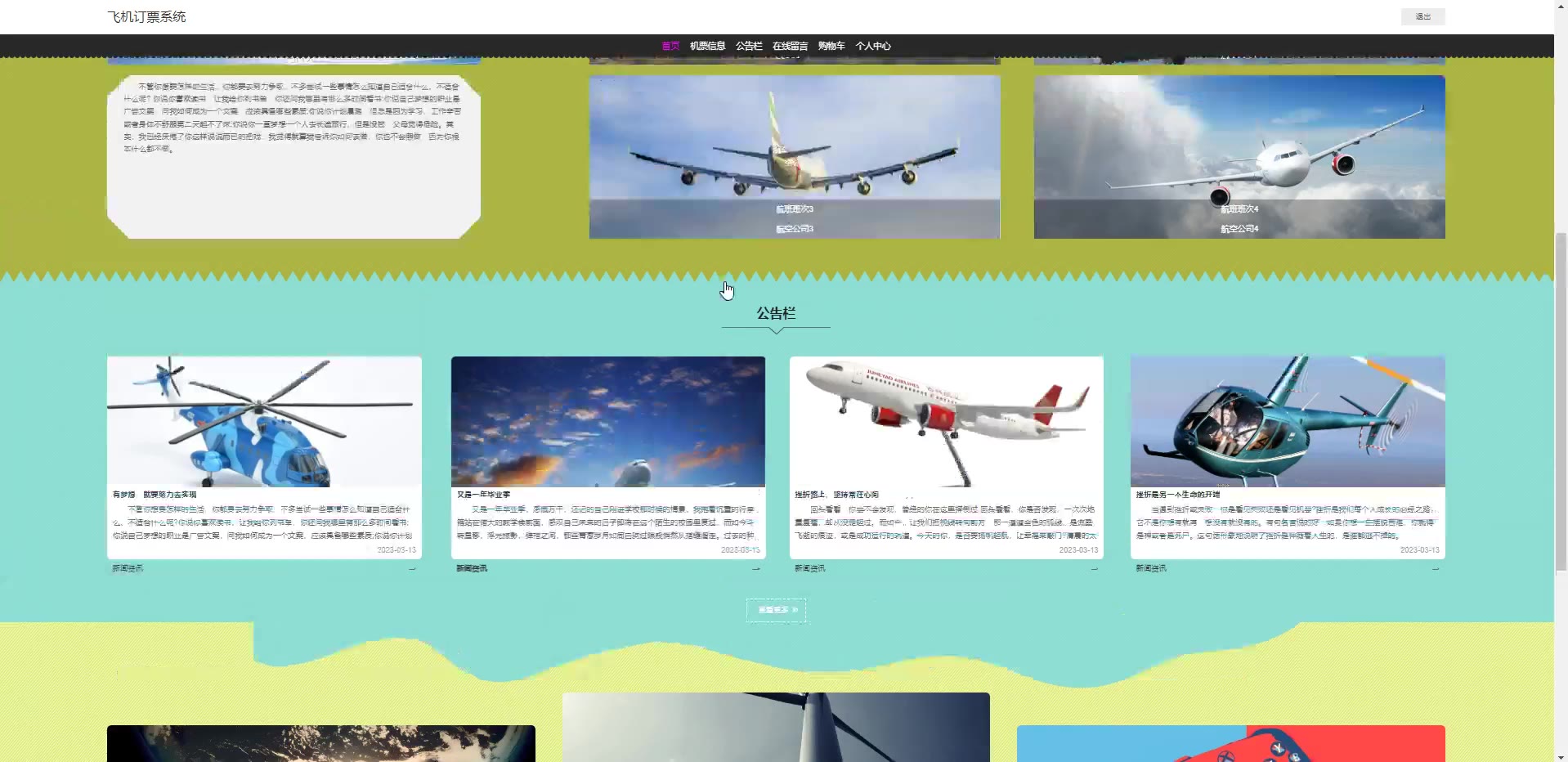This screenshot has width=1568, height=762.
Task: Click the grey octagonal description text panel
Action: 293,157
